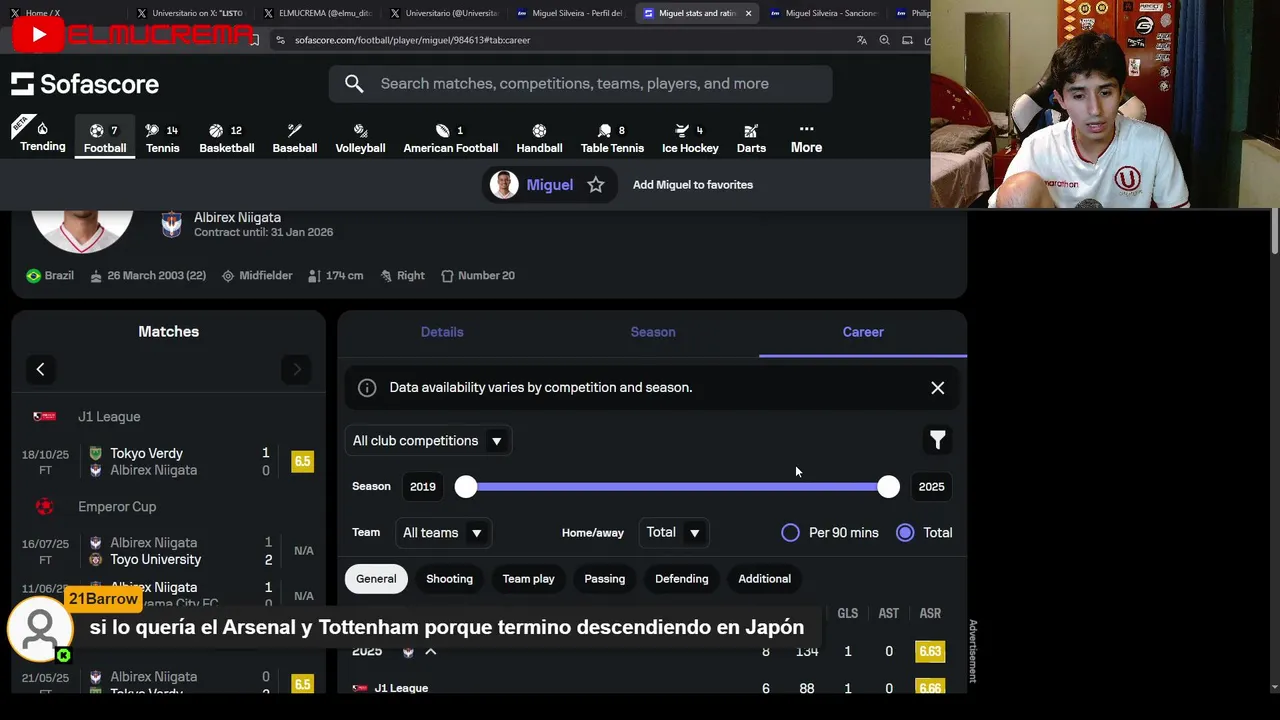
Task: Switch to the Home / X browser tab
Action: pos(62,13)
